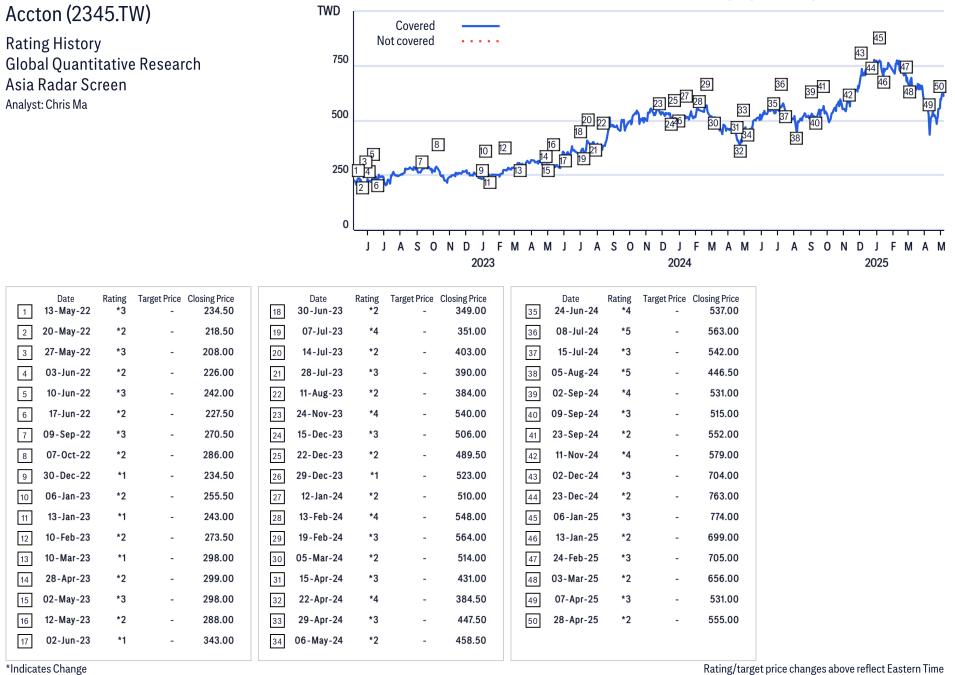The image size is (955, 675).
Task: Click the '*5' rating in the 05-Aug-24 row
Action: click(x=626, y=372)
